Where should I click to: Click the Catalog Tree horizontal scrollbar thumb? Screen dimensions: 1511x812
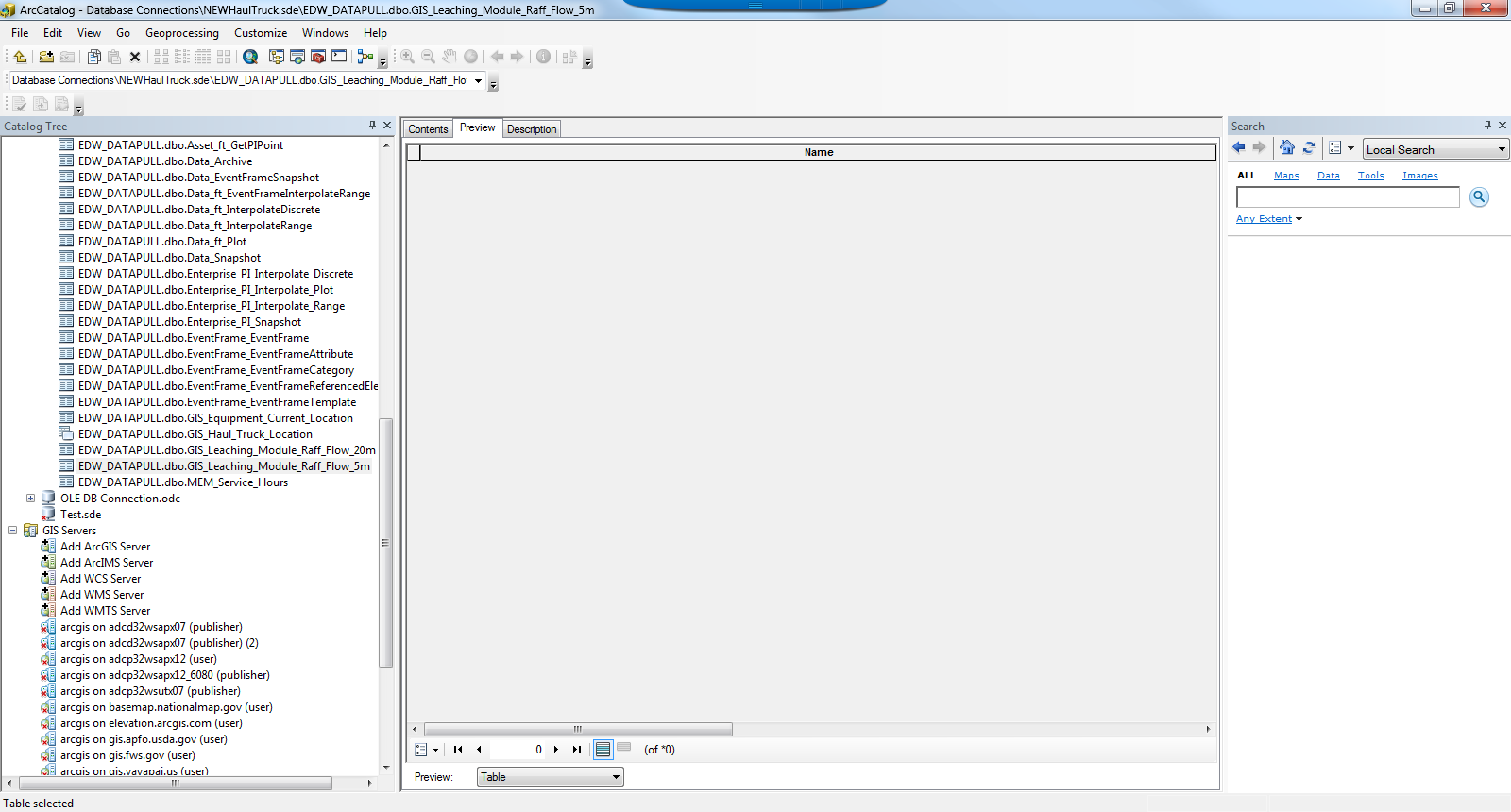point(175,784)
